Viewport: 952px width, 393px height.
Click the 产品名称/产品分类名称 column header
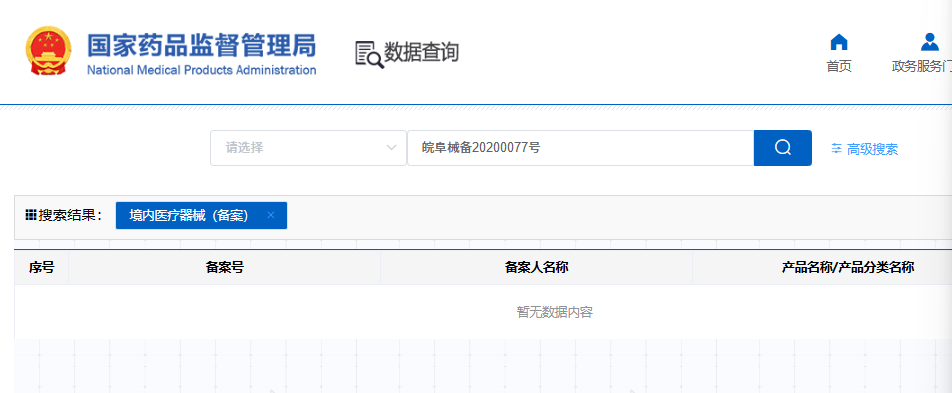coord(848,267)
